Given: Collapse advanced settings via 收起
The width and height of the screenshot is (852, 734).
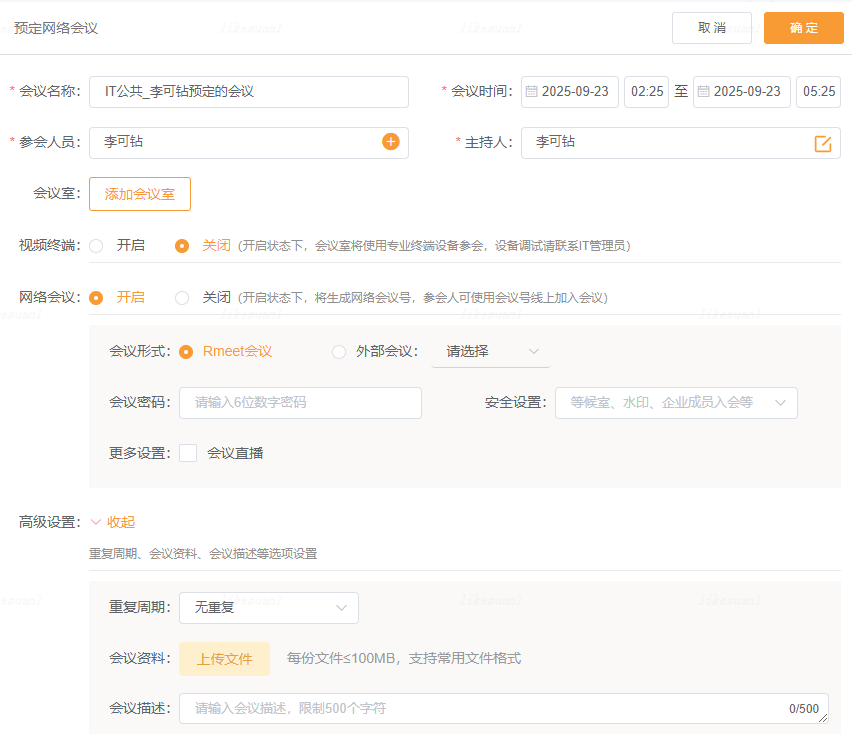Looking at the screenshot, I should (113, 521).
